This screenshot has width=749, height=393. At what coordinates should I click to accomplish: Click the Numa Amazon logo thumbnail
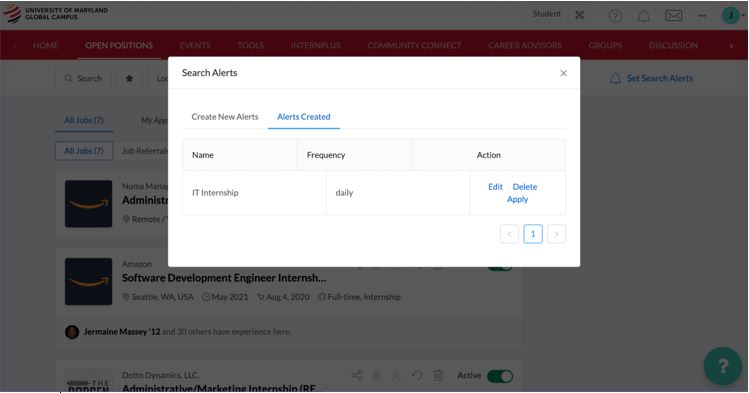tap(89, 204)
